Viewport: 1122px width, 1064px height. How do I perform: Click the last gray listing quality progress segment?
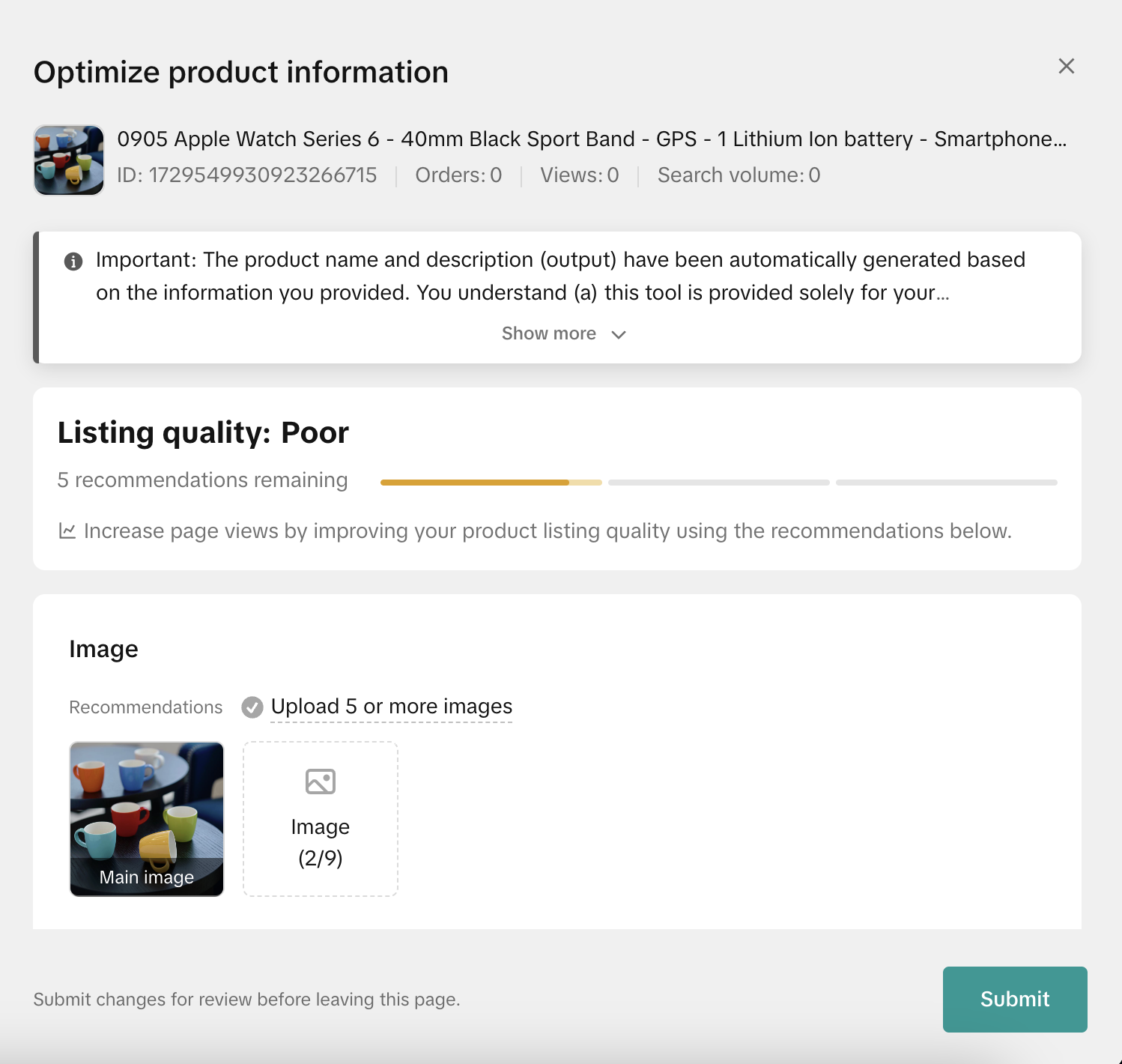(x=946, y=483)
